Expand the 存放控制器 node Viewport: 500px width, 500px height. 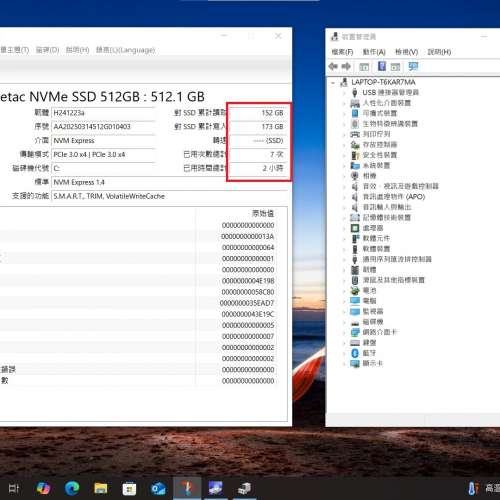coord(344,145)
